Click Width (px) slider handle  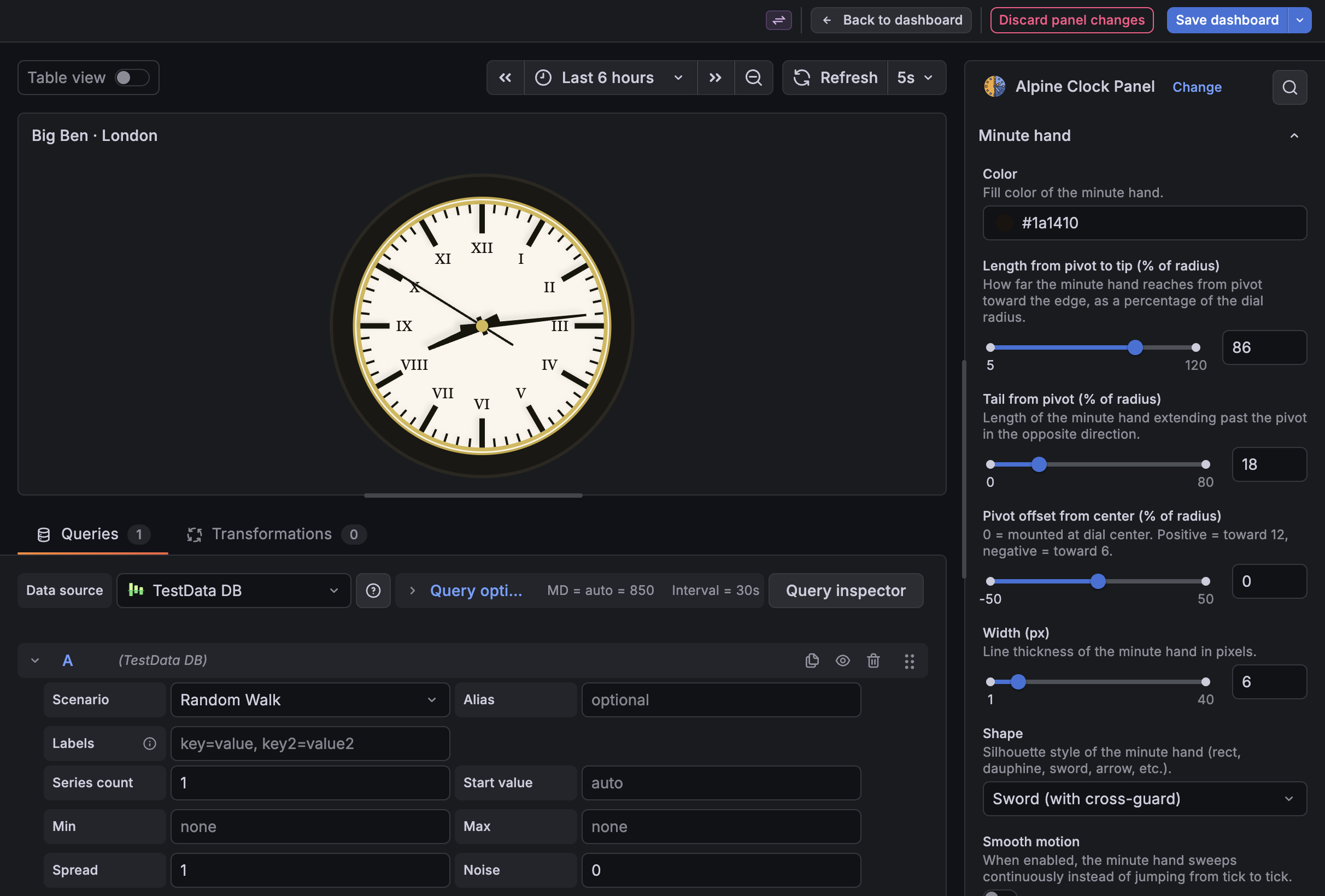point(1018,682)
